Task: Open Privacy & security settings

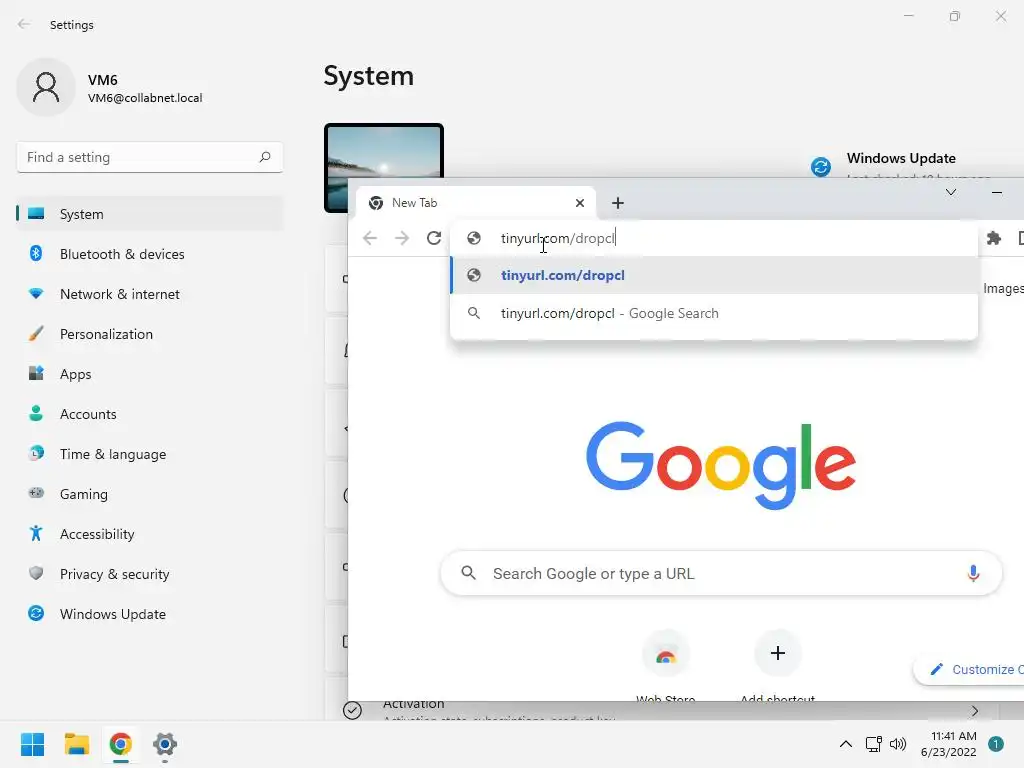Action: tap(150, 574)
